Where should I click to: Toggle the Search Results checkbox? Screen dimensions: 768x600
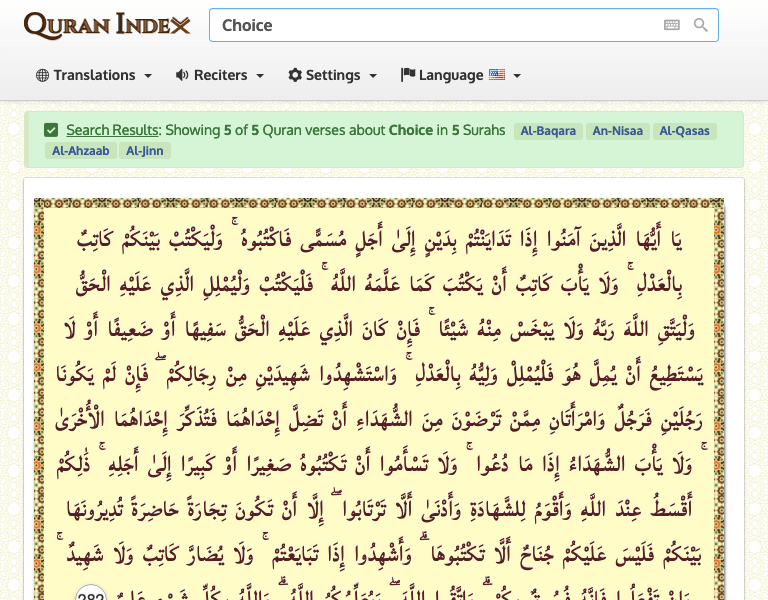click(51, 130)
